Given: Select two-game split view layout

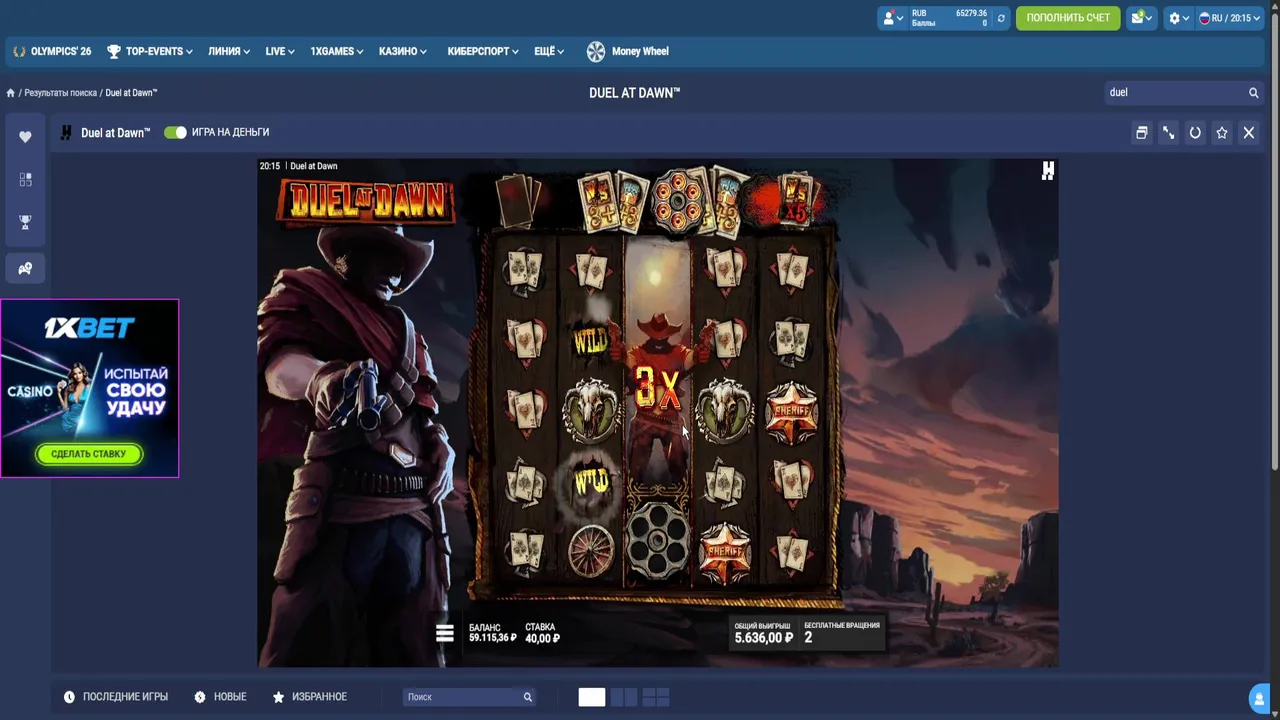Looking at the screenshot, I should (624, 697).
